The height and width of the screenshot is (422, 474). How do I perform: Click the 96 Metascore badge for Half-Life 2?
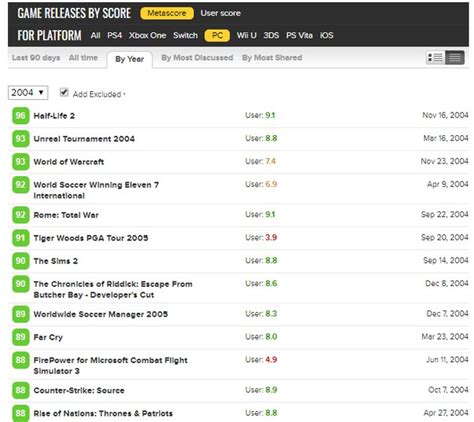point(20,116)
